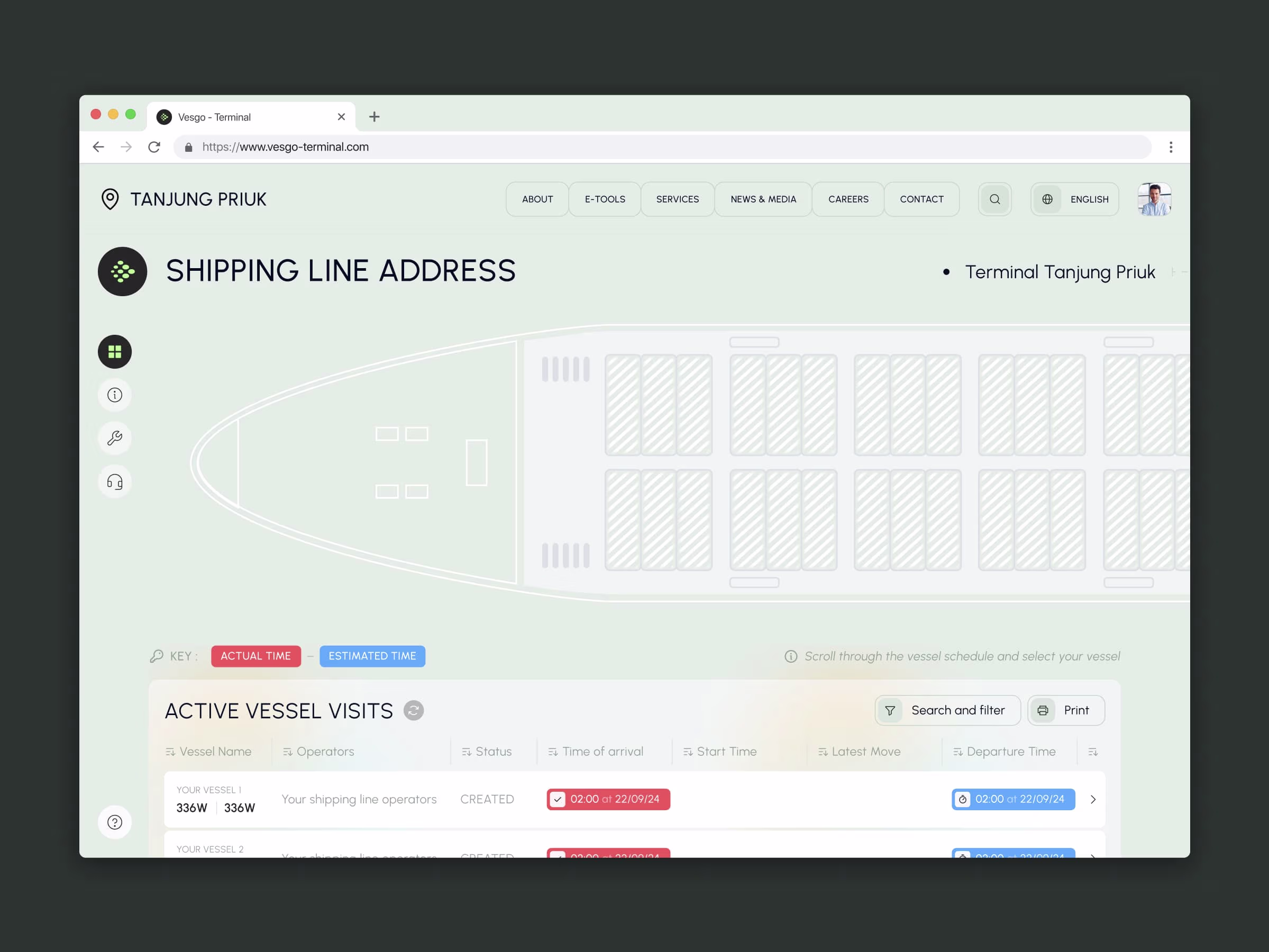Open the info icon in the sidebar
Viewport: 1269px width, 952px height.
coord(114,395)
